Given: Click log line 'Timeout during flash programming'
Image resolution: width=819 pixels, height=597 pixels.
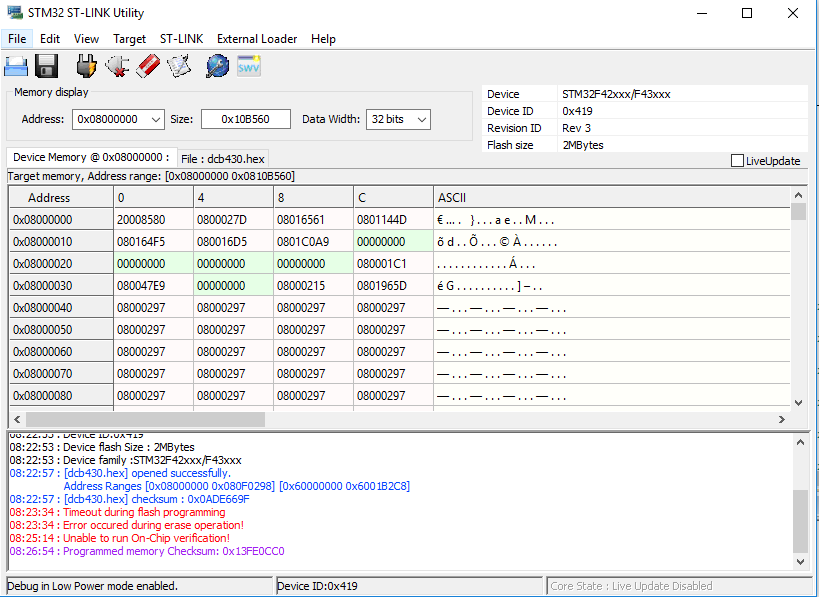Looking at the screenshot, I should 144,512.
